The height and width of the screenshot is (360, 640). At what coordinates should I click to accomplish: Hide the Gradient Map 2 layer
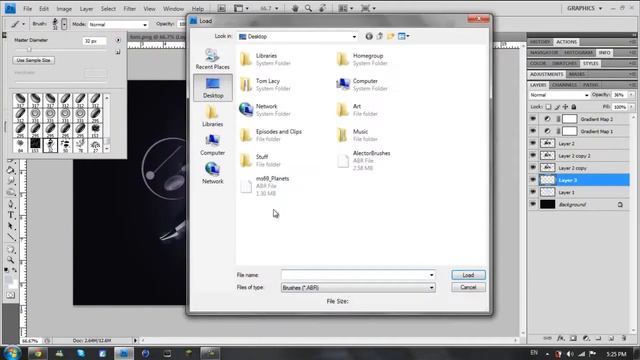(x=533, y=119)
